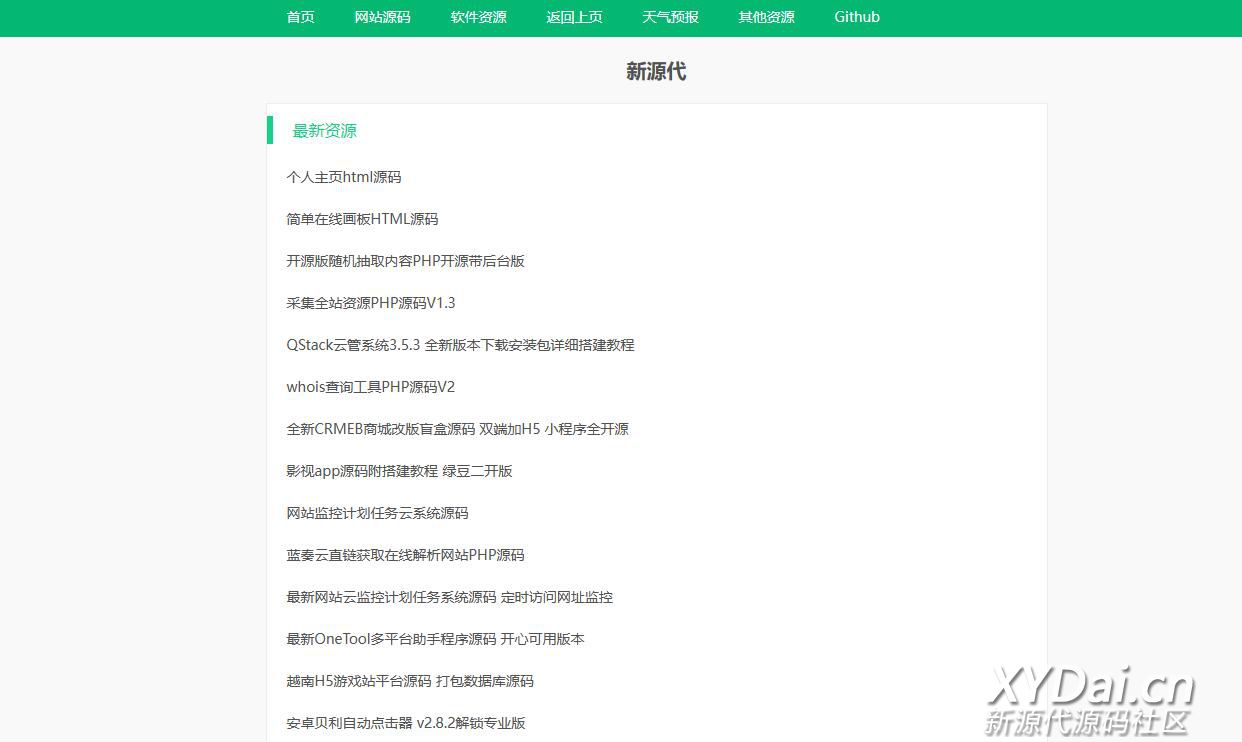View 影视app源码附搭建教程 article
Image resolution: width=1242 pixels, height=742 pixels.
(x=399, y=471)
